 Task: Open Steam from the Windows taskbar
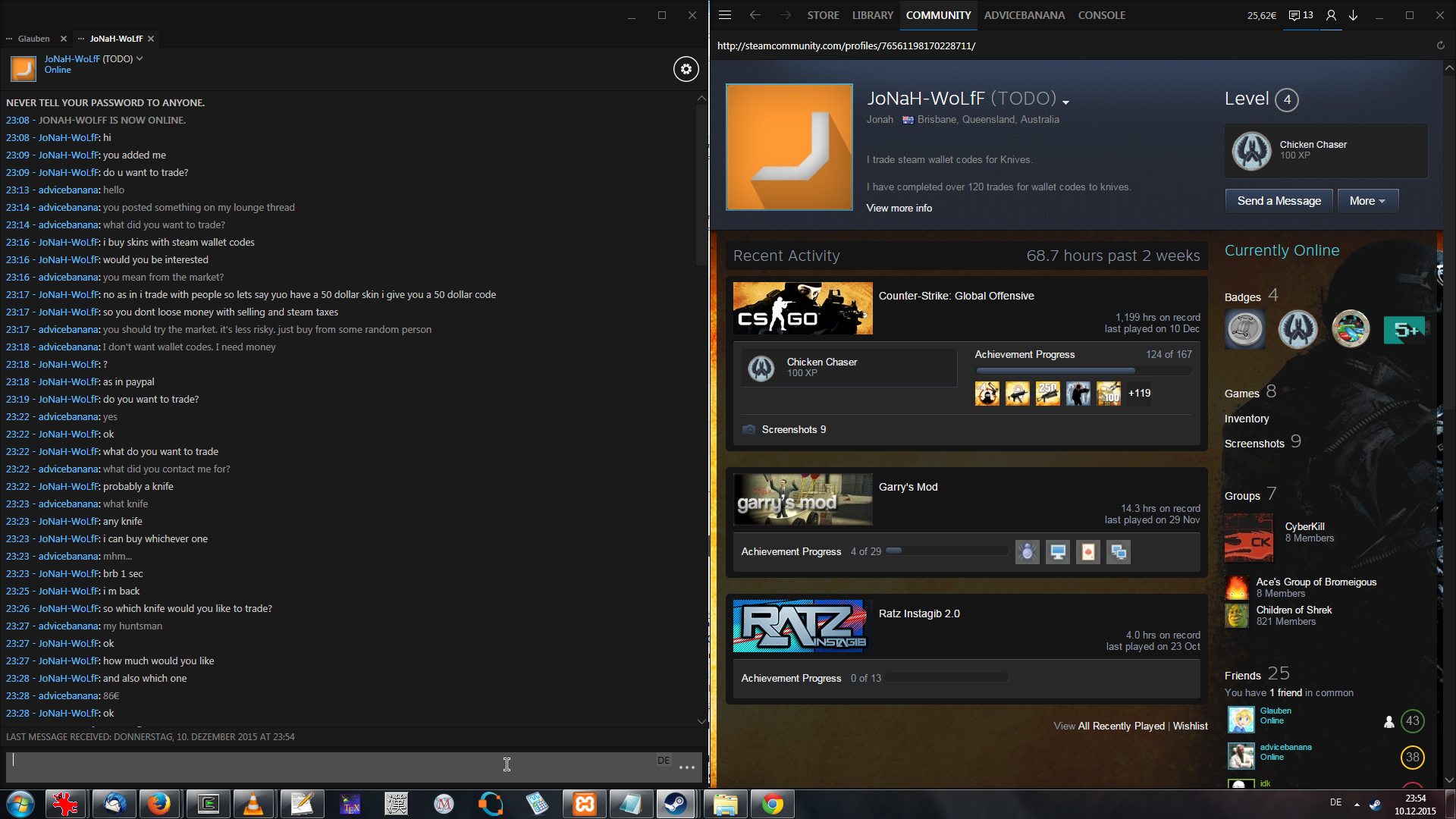[x=675, y=804]
